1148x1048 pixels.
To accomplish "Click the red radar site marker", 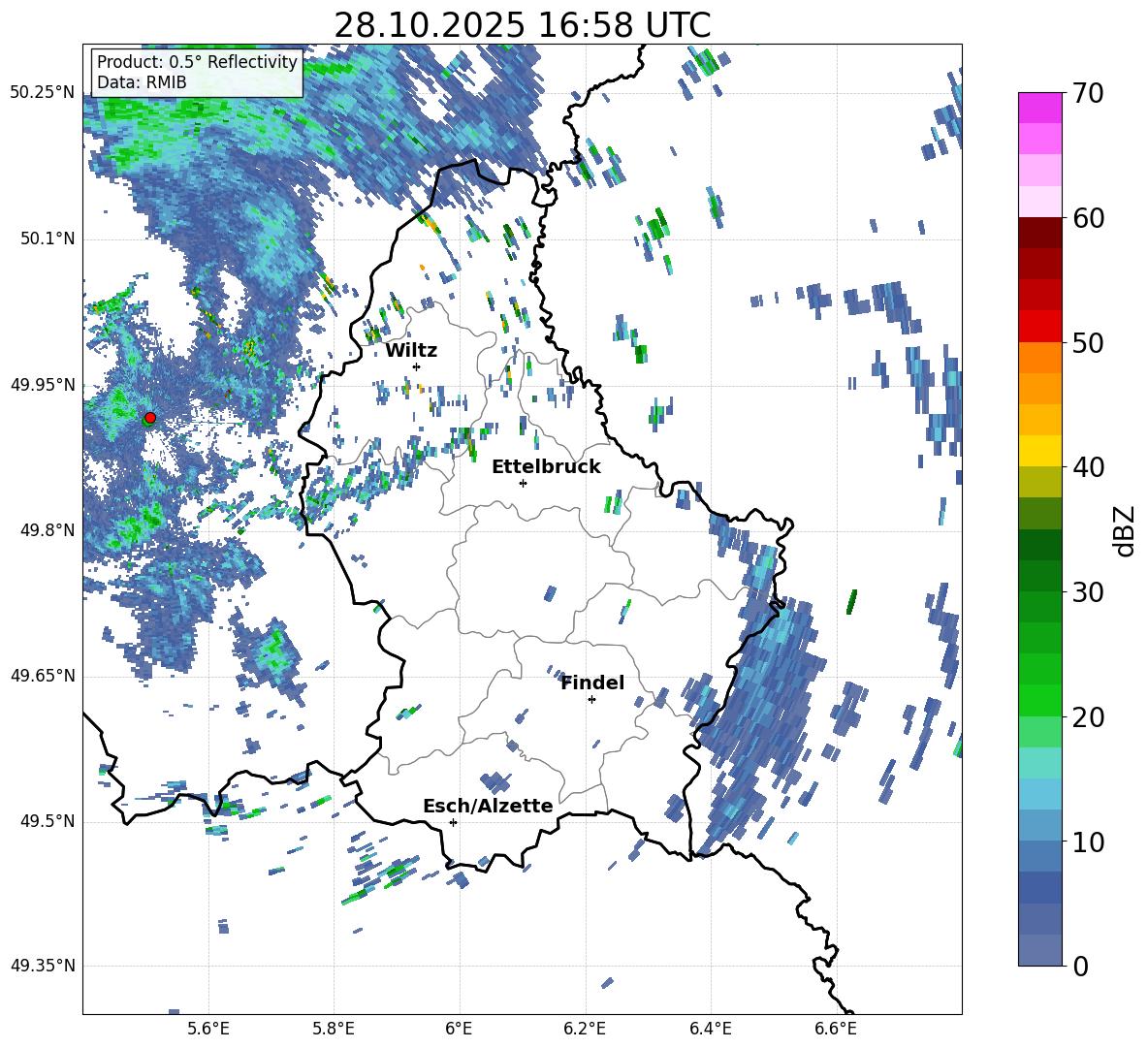I will pyautogui.click(x=150, y=418).
